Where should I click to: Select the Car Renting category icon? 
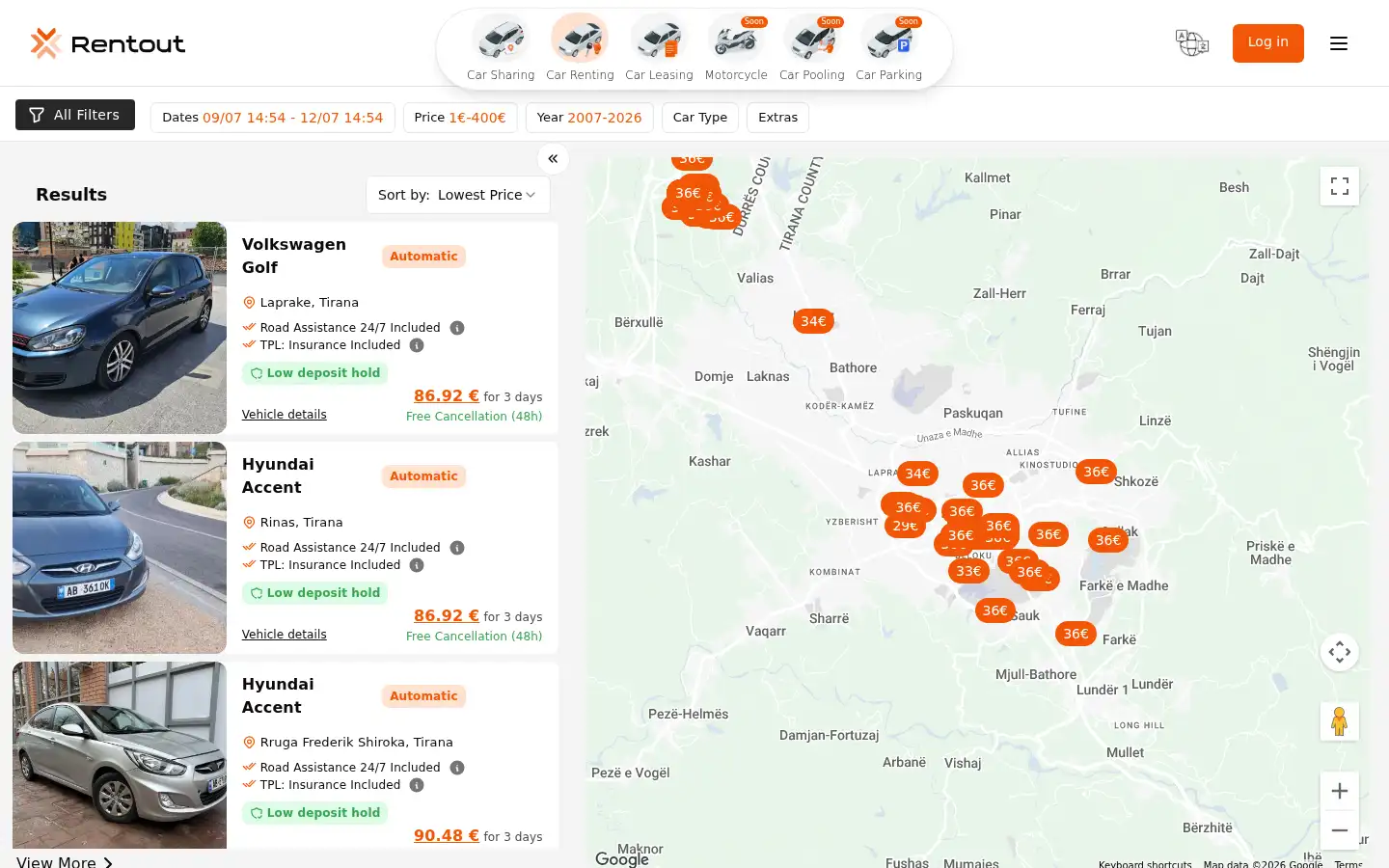[x=580, y=40]
